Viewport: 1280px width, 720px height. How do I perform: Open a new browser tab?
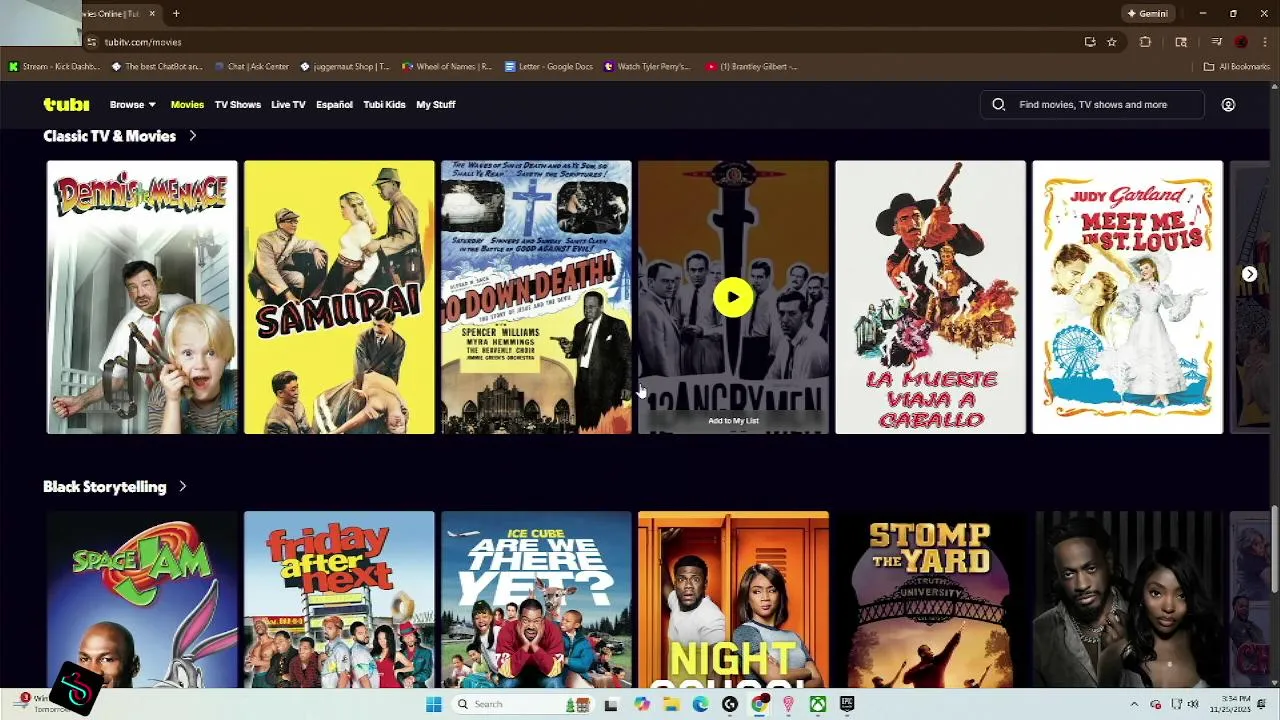pos(176,13)
